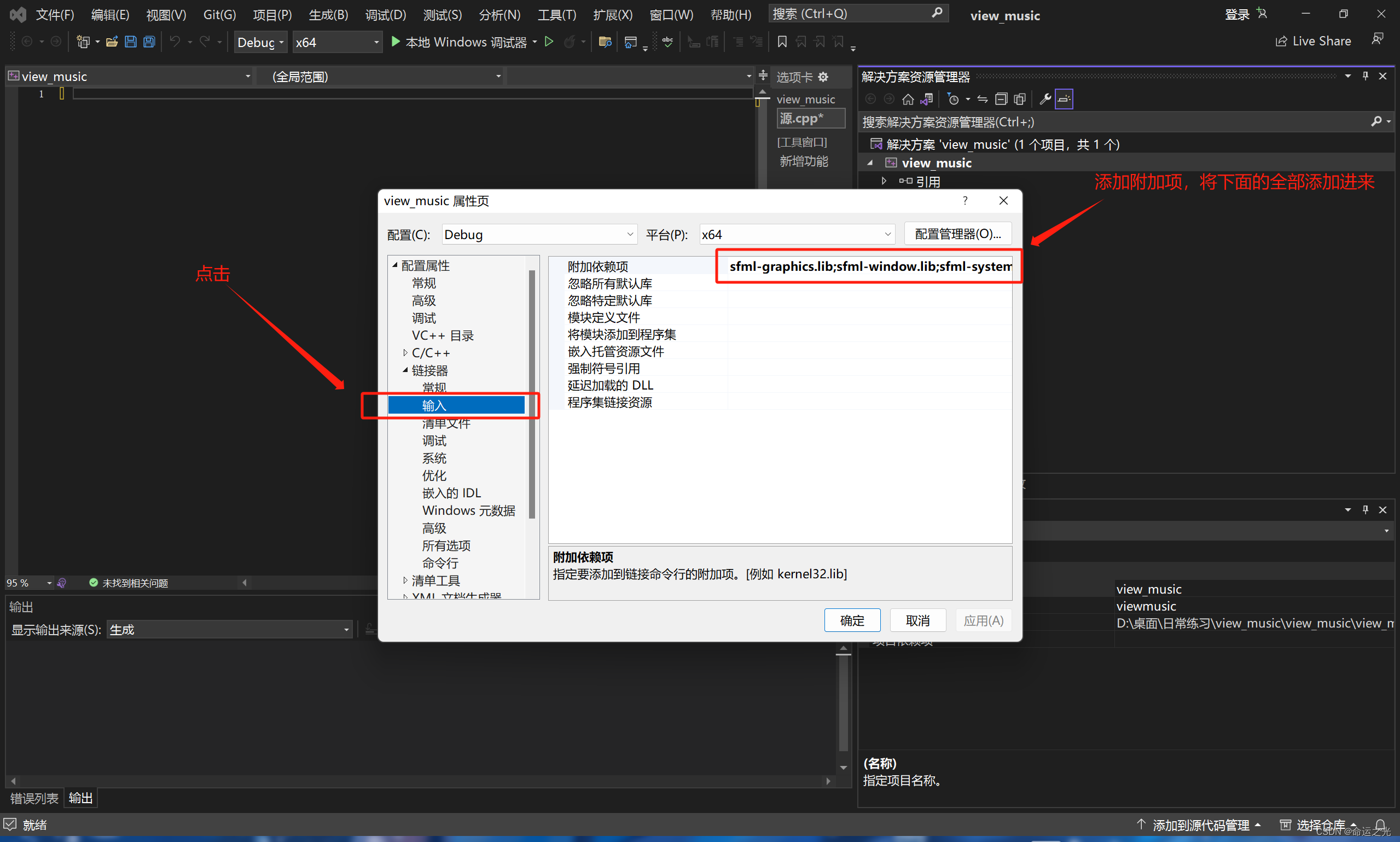
Task: Expand the C/C++ node in the property tree
Action: [x=405, y=353]
